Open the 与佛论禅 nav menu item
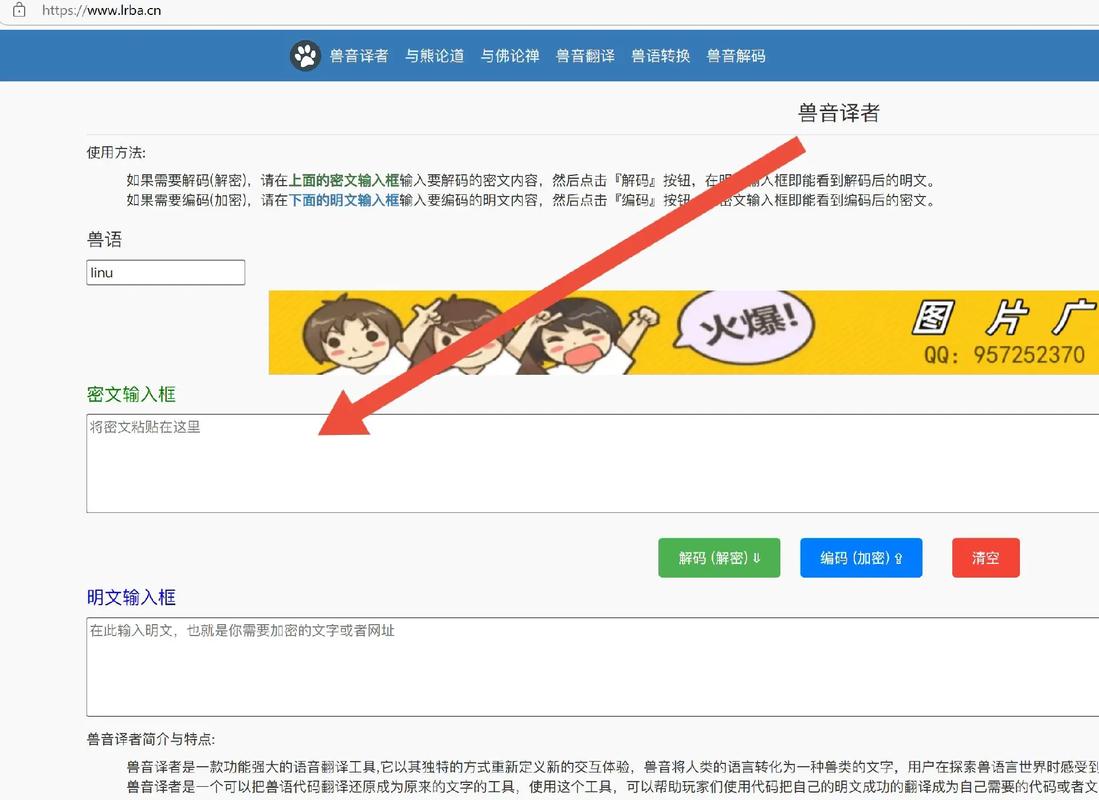 [x=510, y=56]
